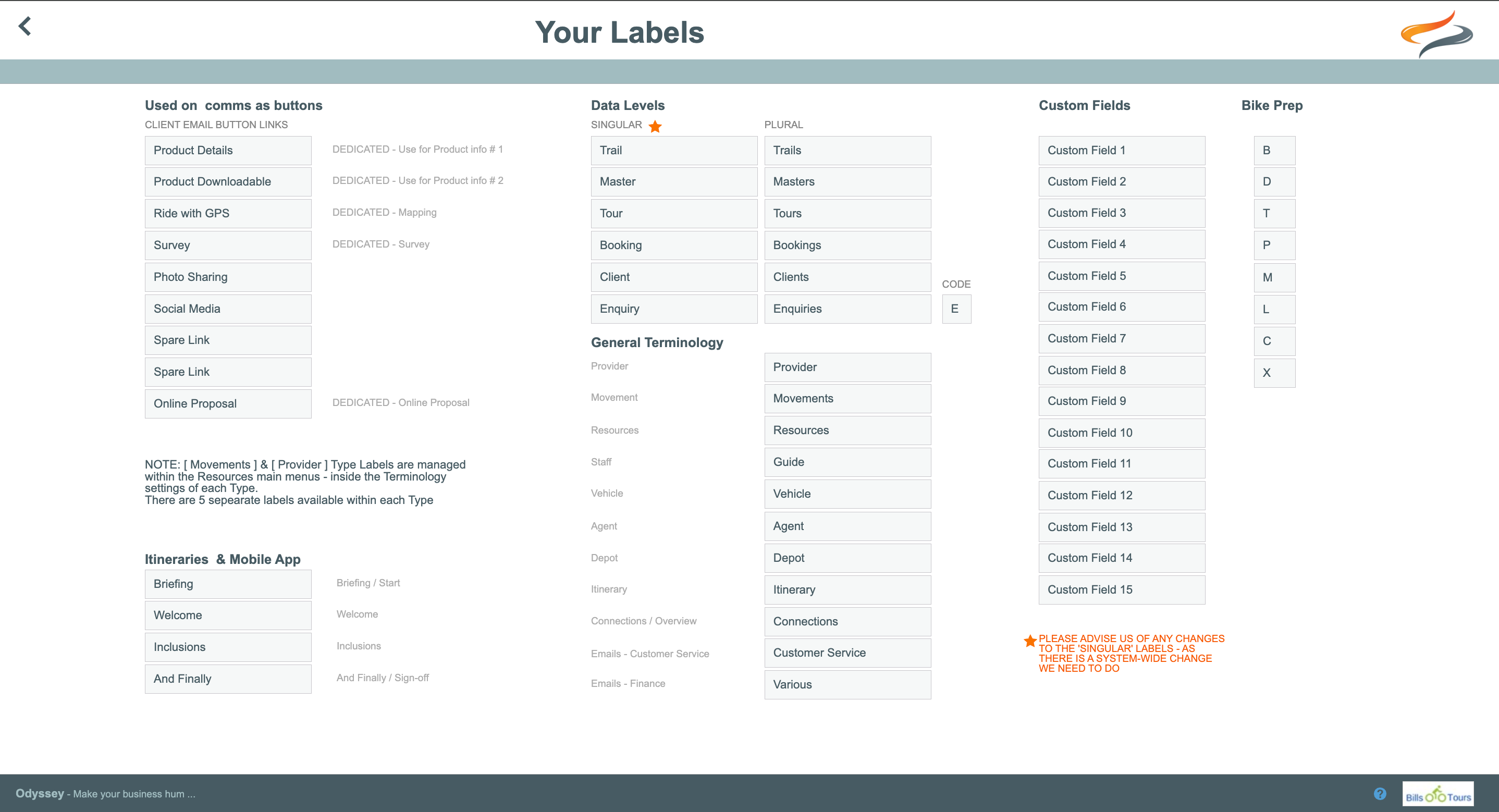
Task: Click the orange swoosh Odyssey logo
Action: click(1436, 34)
